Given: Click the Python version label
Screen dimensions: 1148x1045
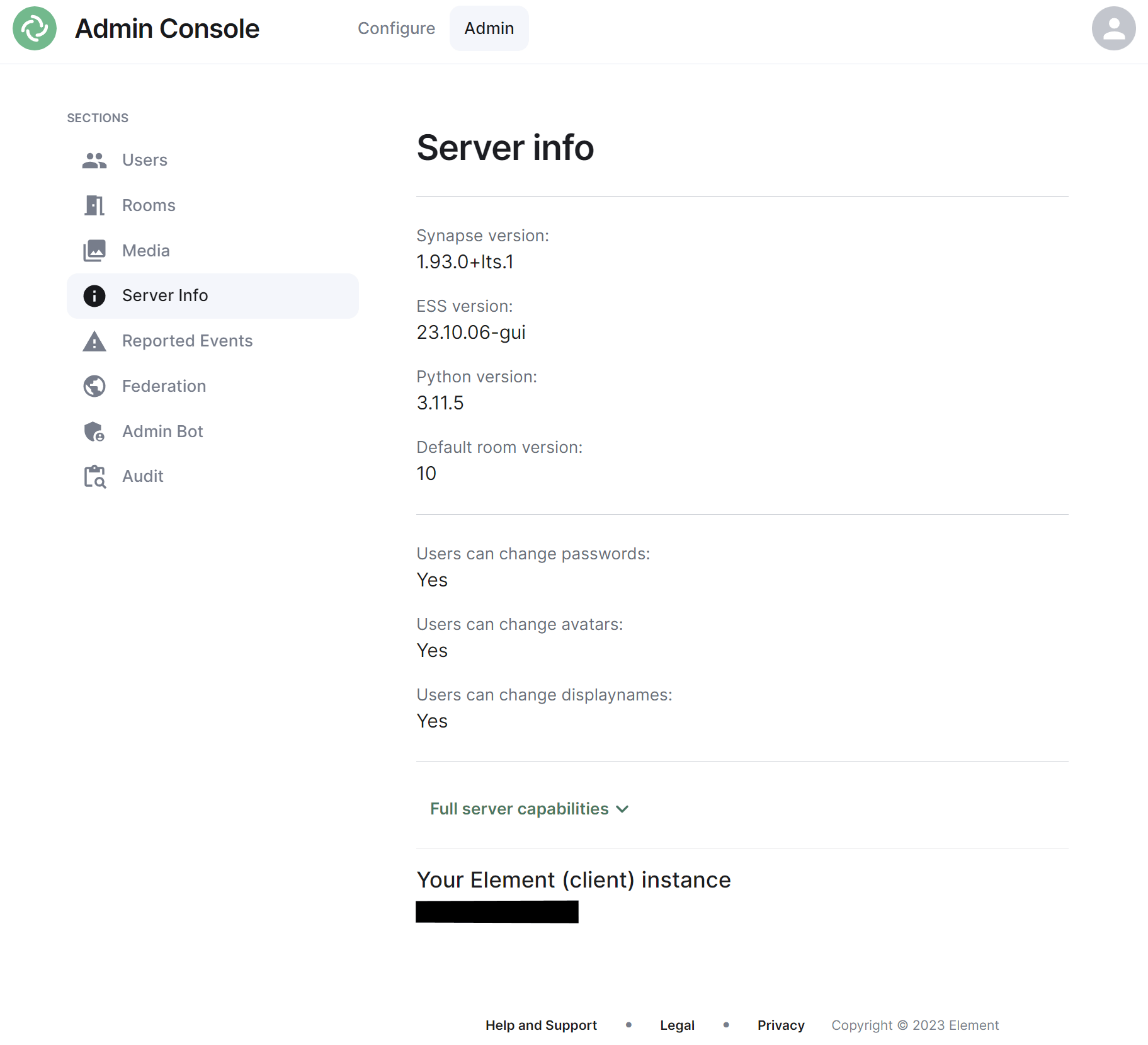Looking at the screenshot, I should [477, 377].
